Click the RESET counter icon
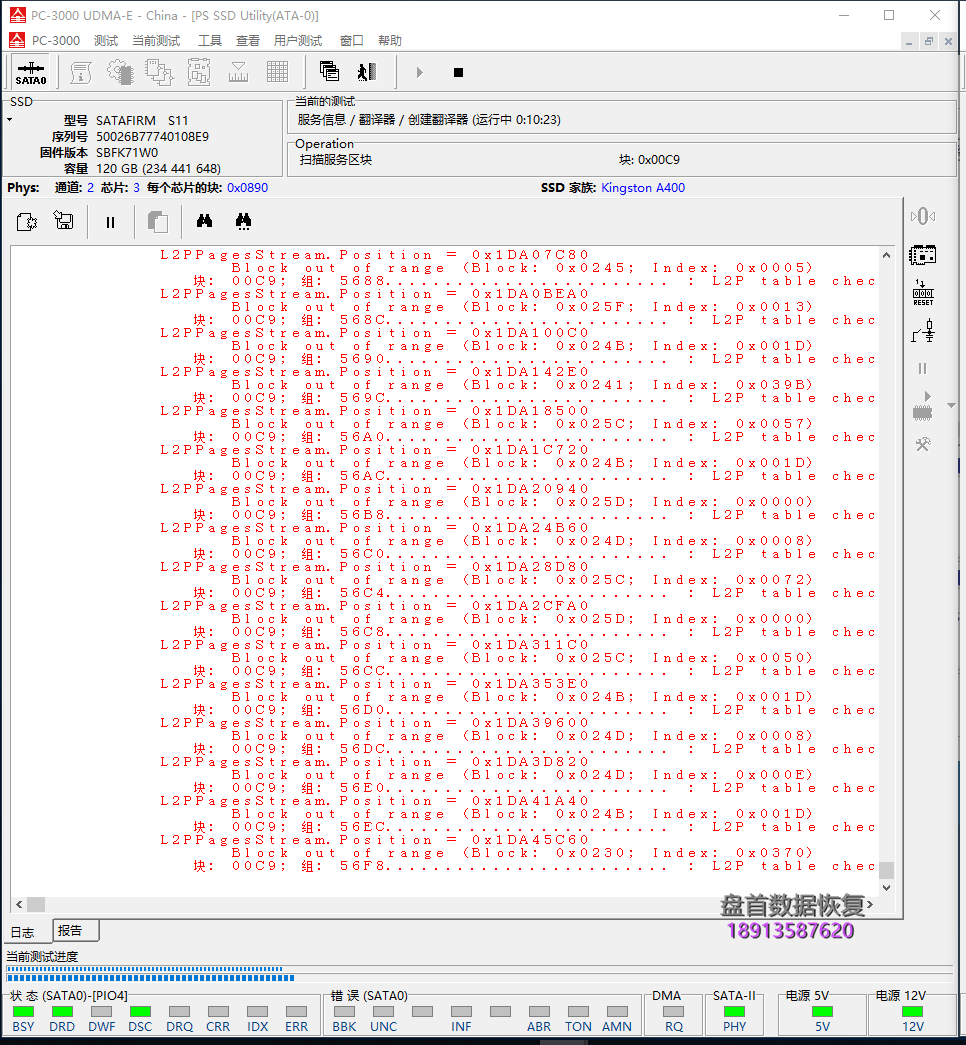966x1045 pixels. pos(923,293)
